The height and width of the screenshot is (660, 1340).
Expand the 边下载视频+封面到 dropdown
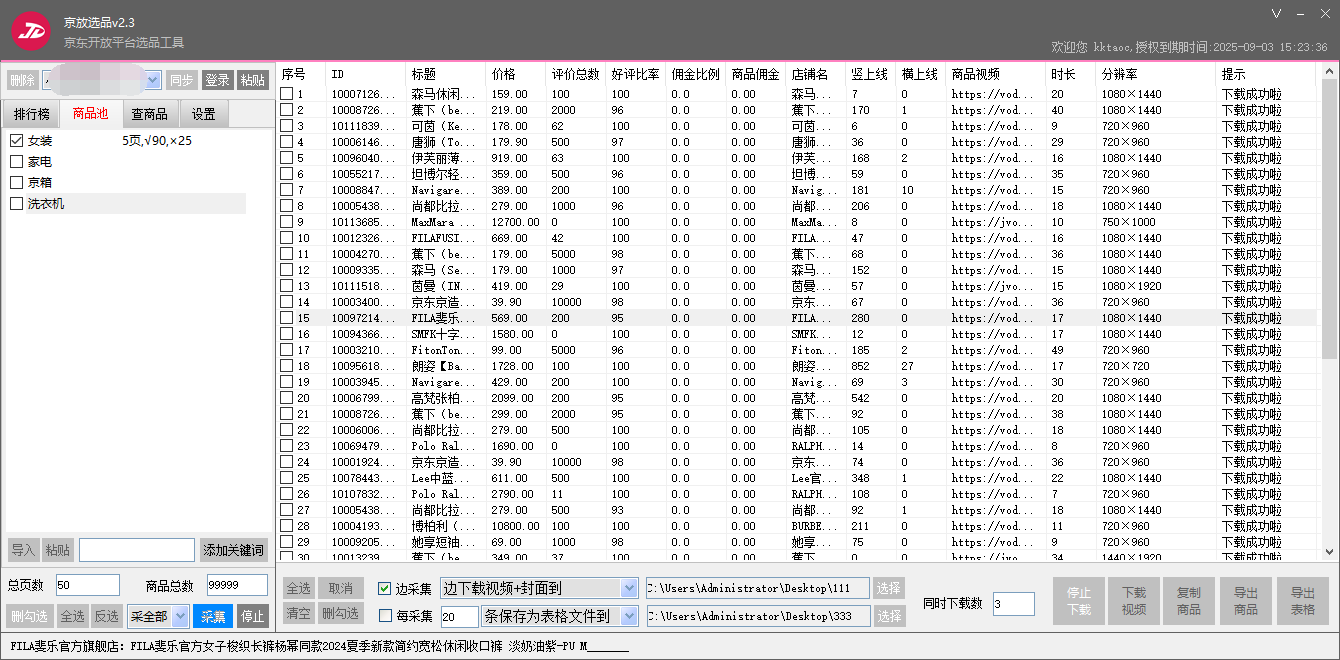[x=629, y=588]
